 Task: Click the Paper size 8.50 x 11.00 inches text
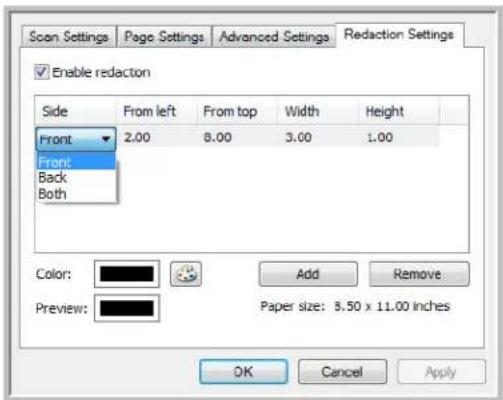click(x=355, y=306)
